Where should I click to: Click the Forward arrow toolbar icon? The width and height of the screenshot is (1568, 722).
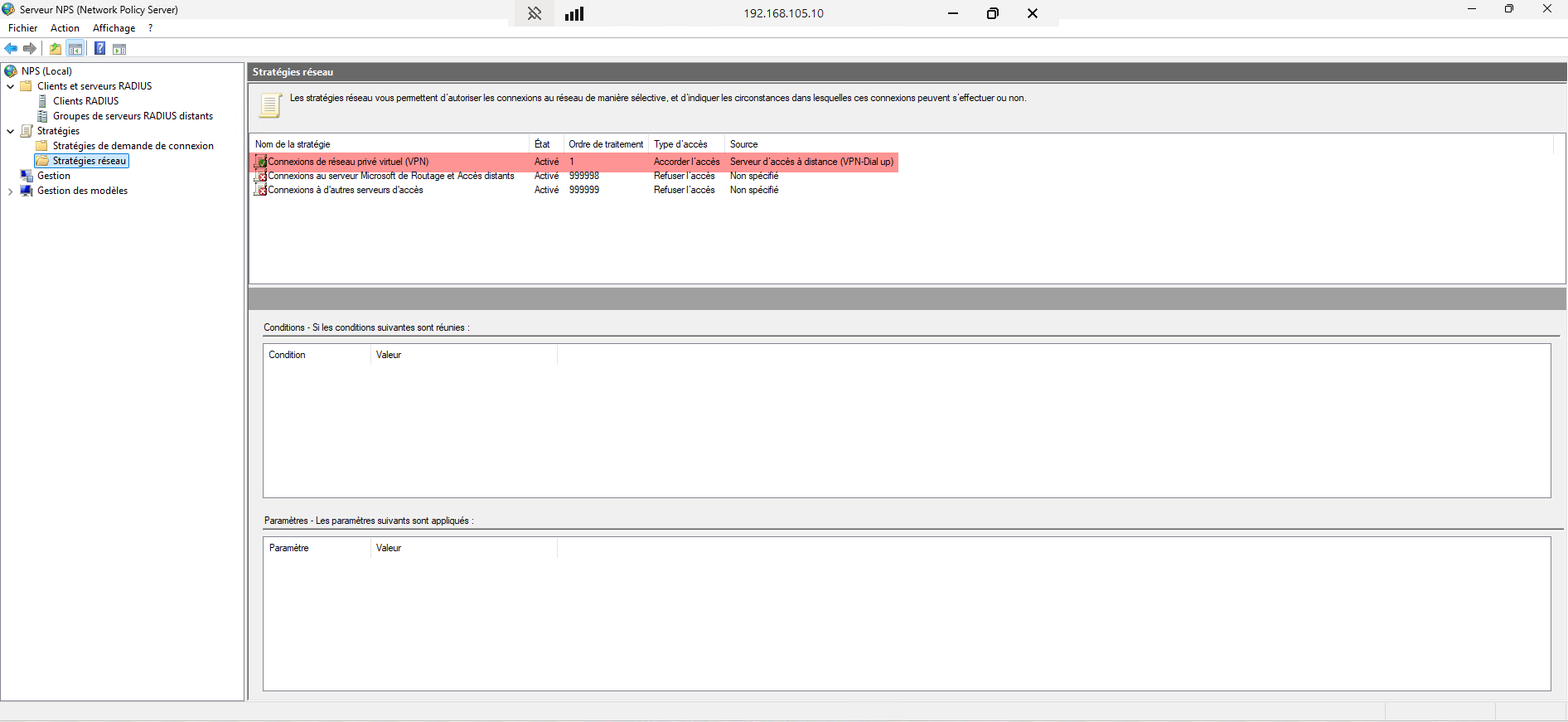point(30,49)
